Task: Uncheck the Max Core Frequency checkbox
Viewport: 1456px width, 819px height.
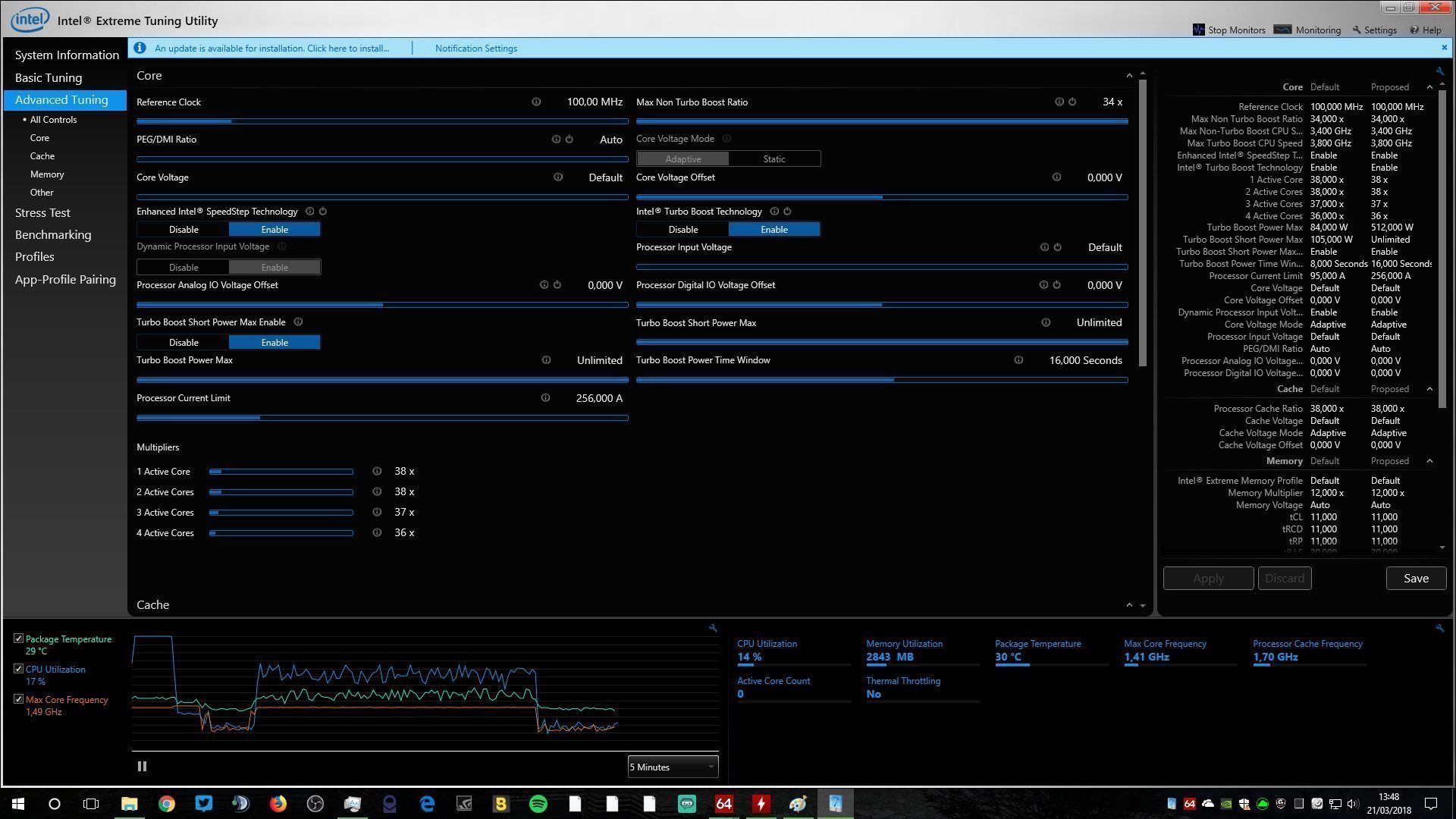Action: (18, 699)
